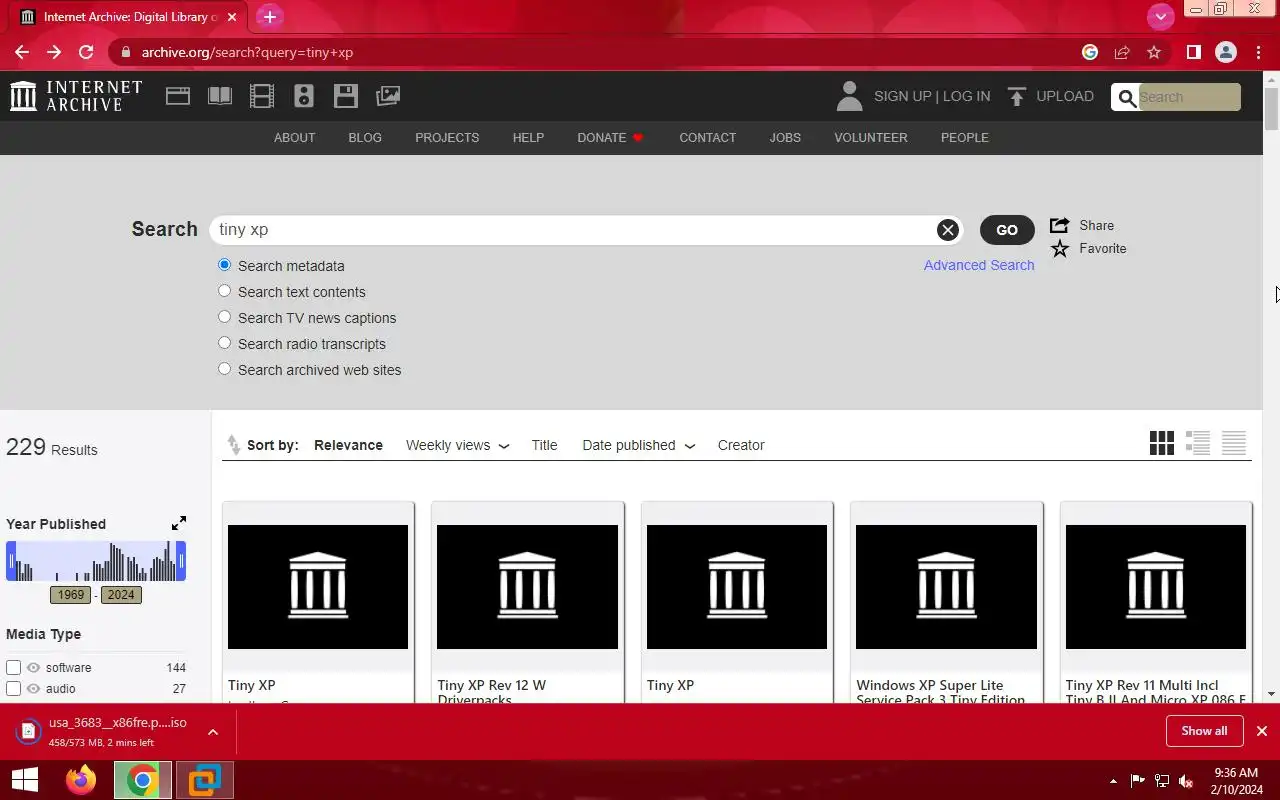
Task: Open a new browser tab
Action: point(269,17)
